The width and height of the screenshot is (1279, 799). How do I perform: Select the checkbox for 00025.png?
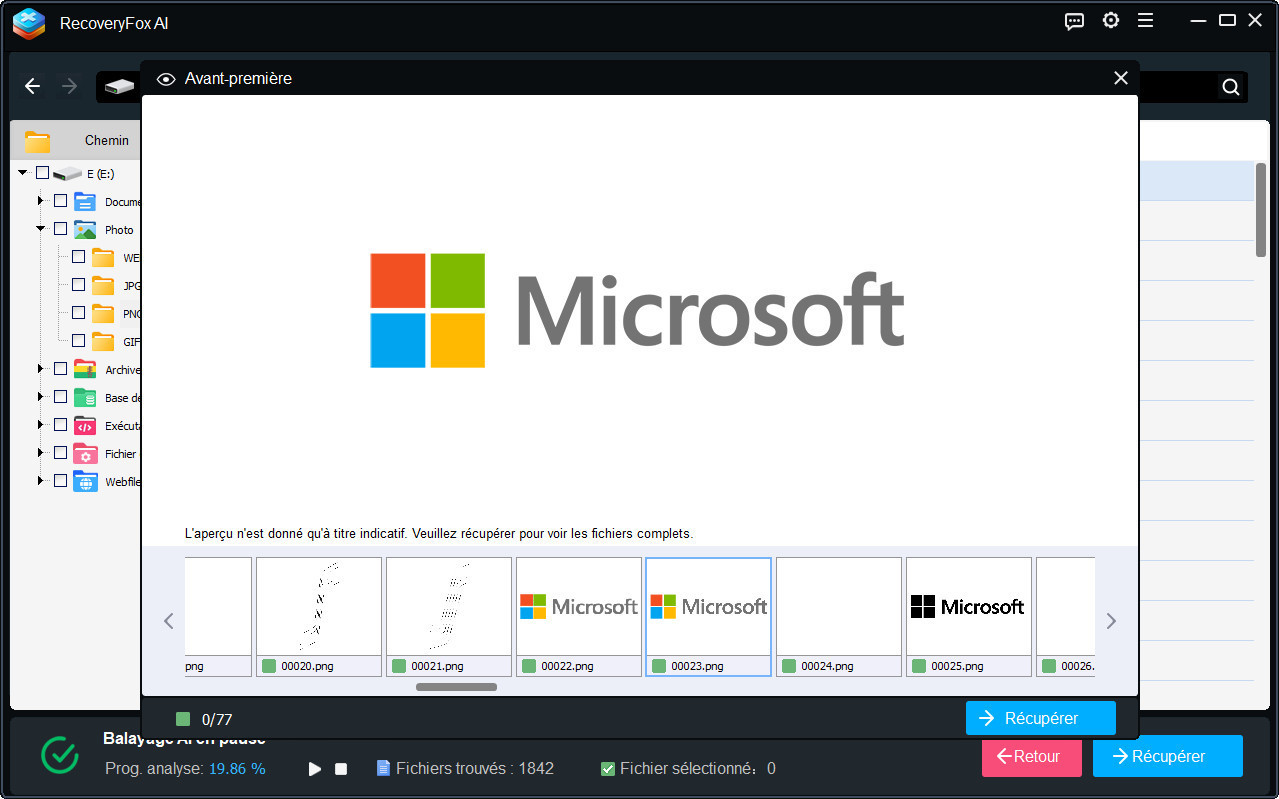(x=919, y=666)
